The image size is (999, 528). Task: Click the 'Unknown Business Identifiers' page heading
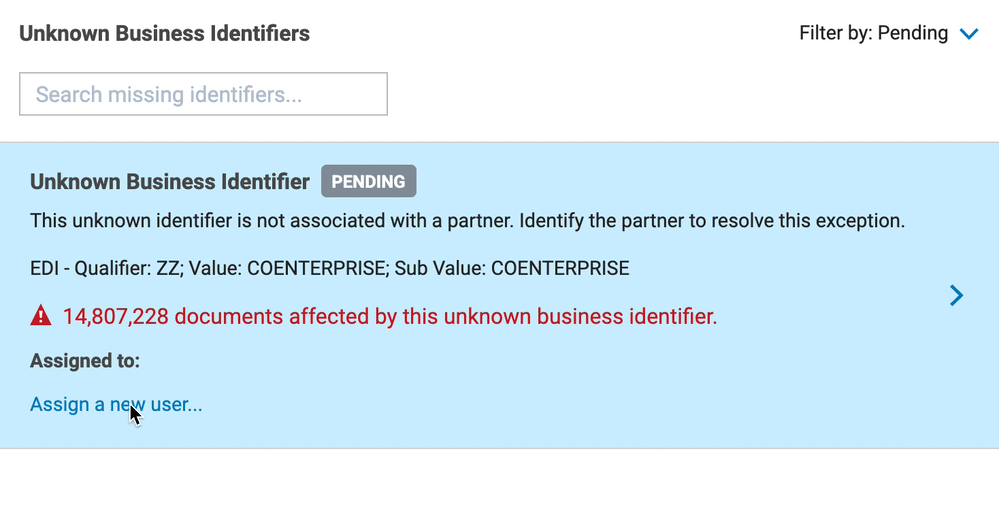tap(164, 33)
